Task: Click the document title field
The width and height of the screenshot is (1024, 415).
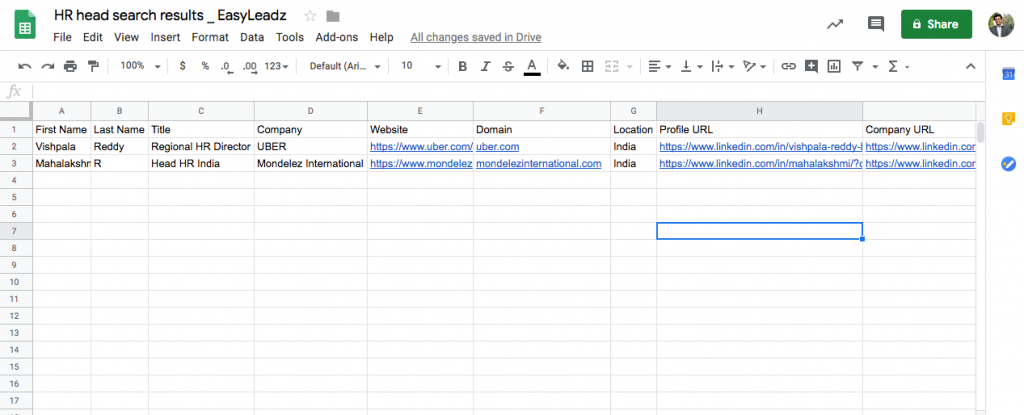Action: [170, 16]
